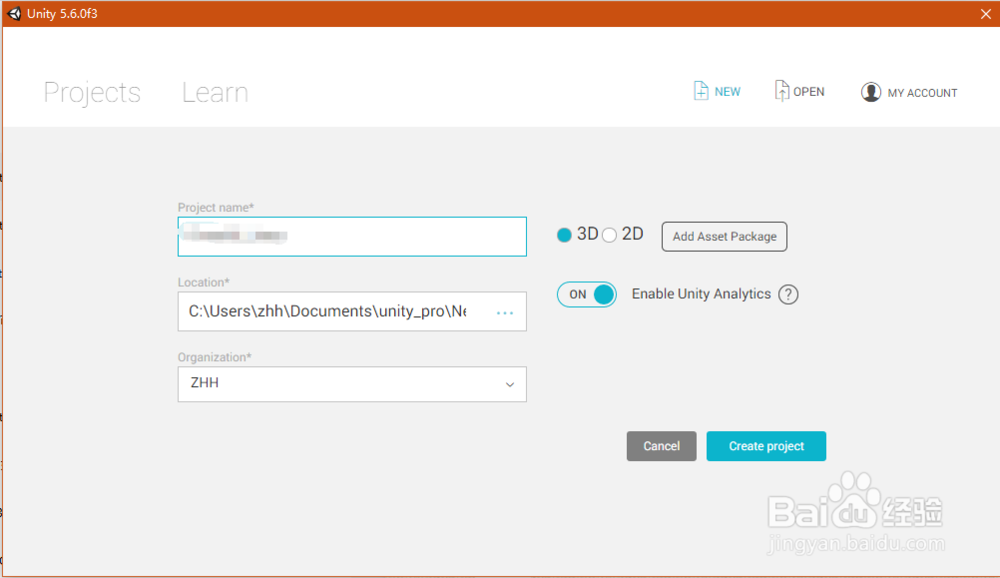
Task: Click the Project name* field label
Action: tap(216, 207)
